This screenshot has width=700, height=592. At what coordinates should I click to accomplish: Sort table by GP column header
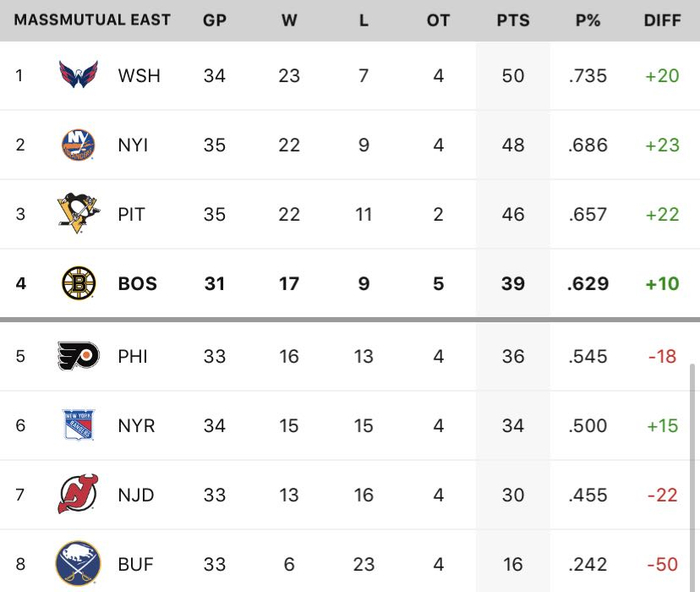(214, 20)
